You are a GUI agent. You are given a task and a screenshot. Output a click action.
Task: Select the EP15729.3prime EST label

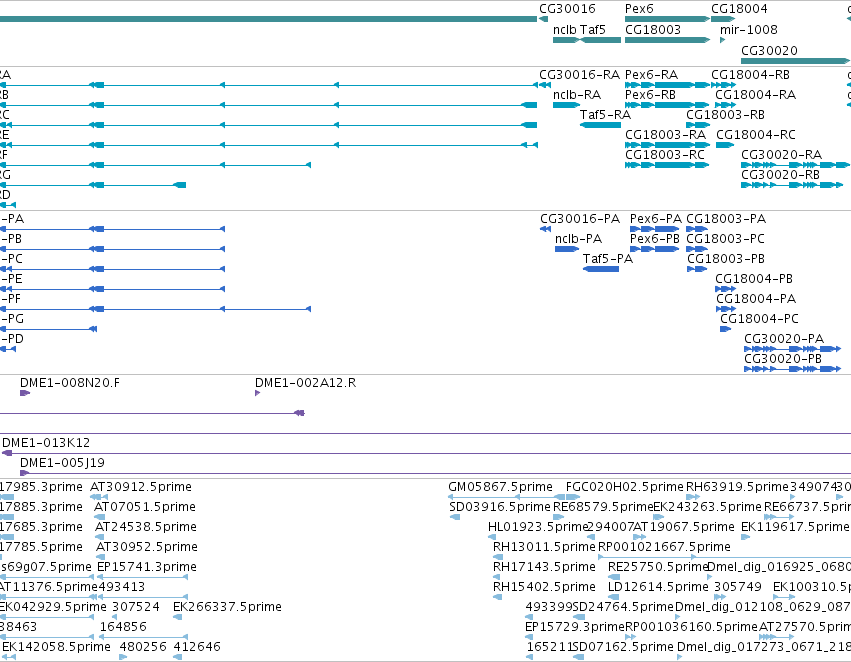point(575,627)
